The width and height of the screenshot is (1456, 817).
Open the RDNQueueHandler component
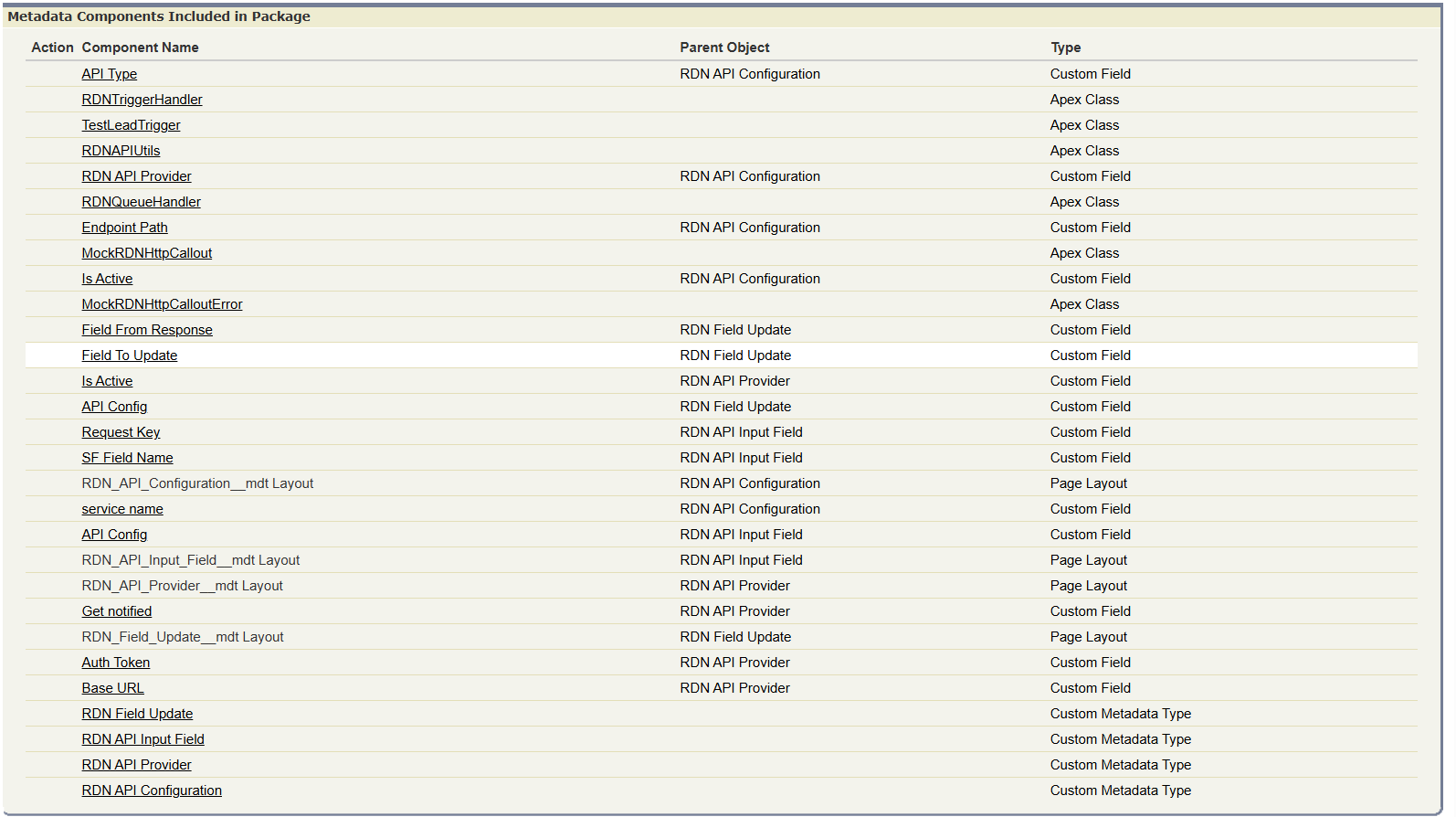pos(141,202)
